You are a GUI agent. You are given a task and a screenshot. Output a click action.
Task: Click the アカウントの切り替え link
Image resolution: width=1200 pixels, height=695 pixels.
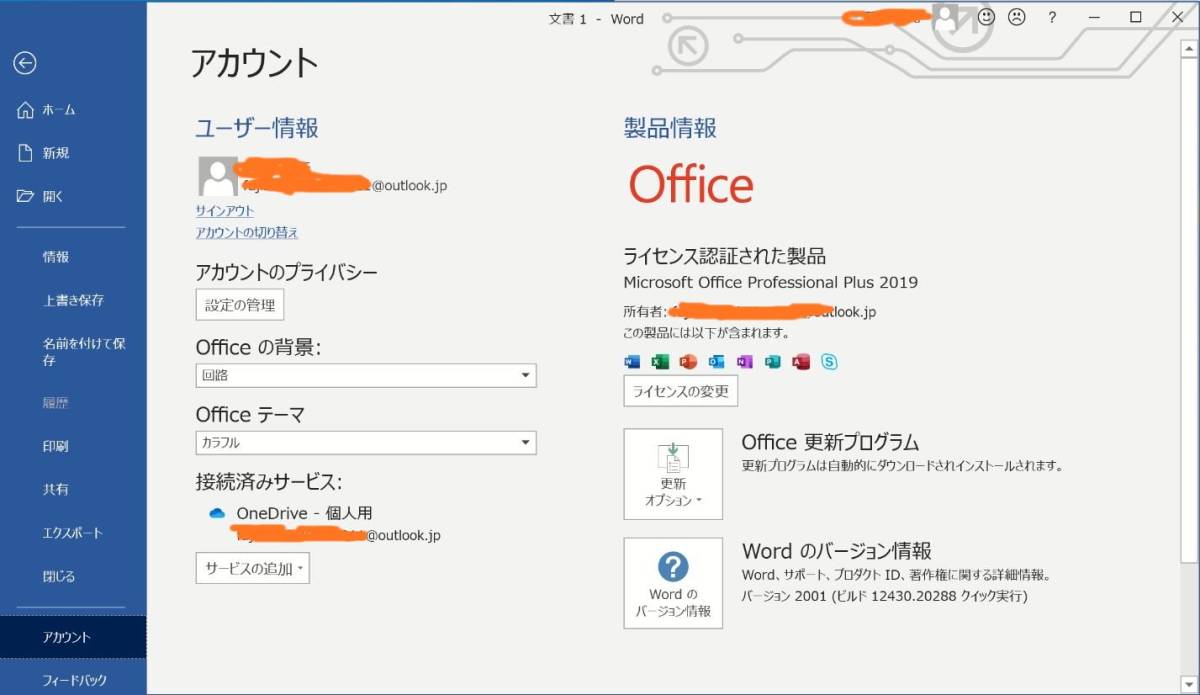pyautogui.click(x=247, y=233)
